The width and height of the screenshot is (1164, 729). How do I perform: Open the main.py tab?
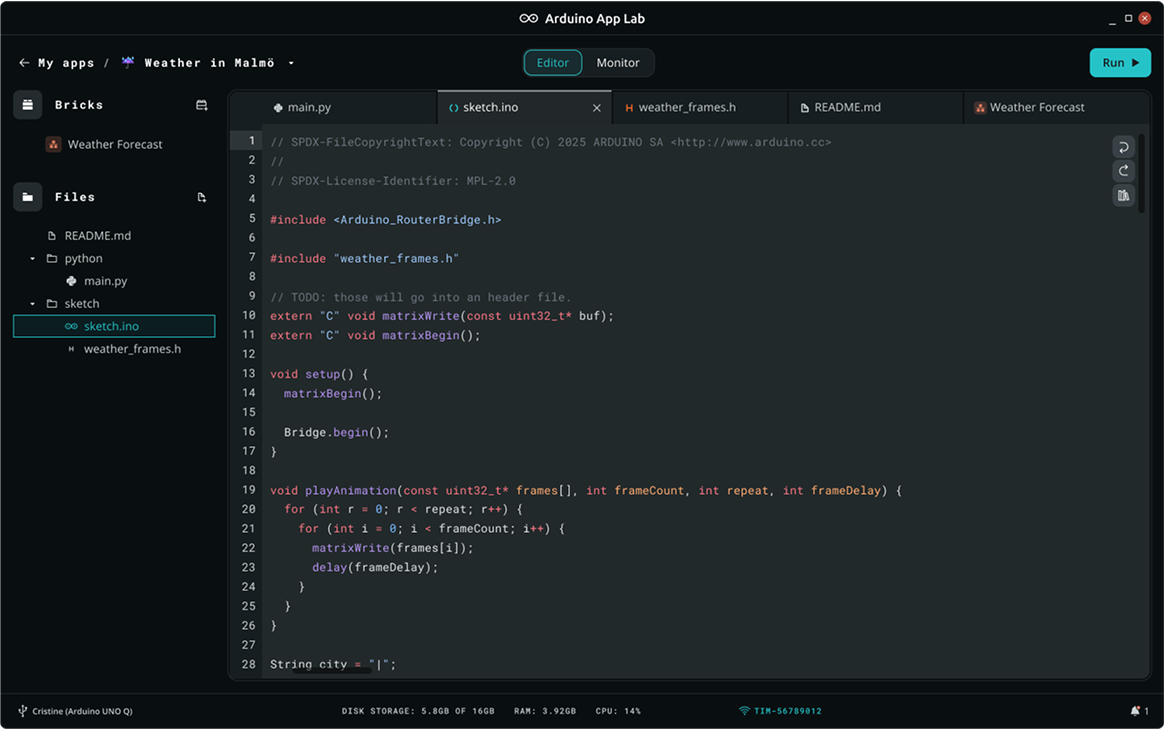click(308, 108)
